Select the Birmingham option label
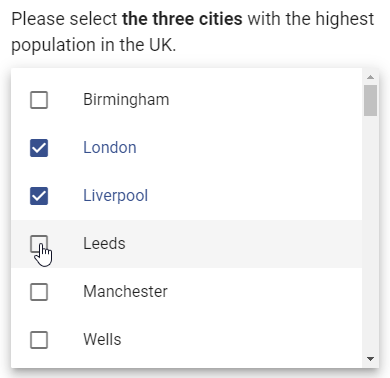 [x=126, y=100]
